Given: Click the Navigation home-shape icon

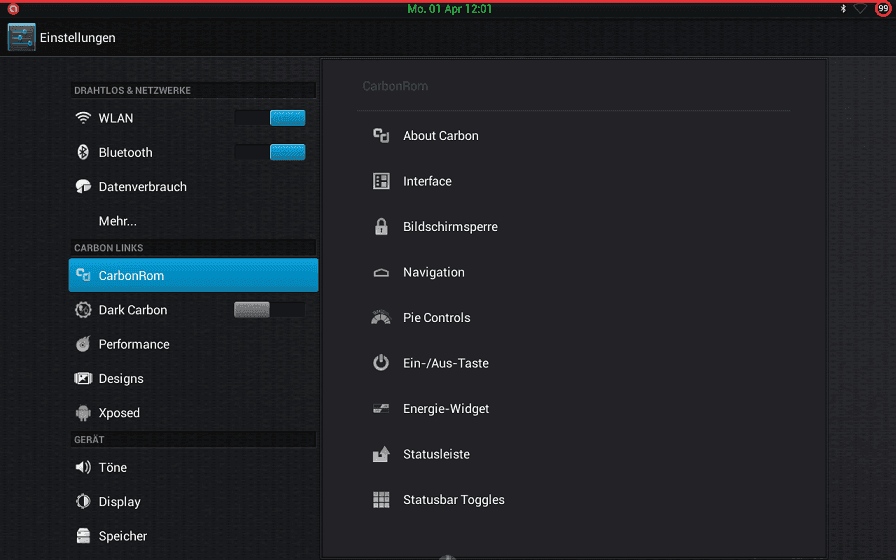Looking at the screenshot, I should [381, 273].
